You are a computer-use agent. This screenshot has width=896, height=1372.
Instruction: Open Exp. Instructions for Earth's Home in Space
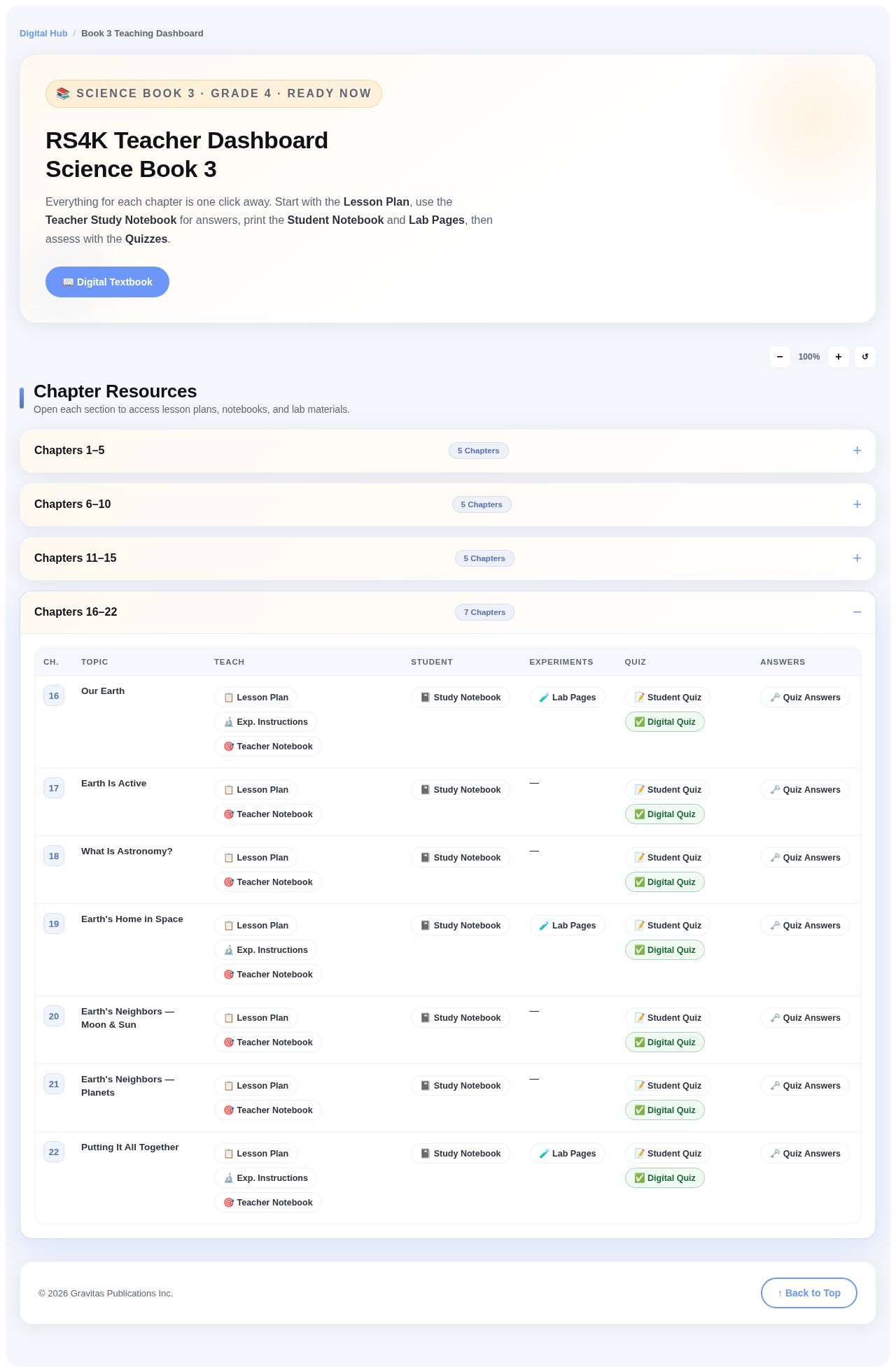point(265,950)
